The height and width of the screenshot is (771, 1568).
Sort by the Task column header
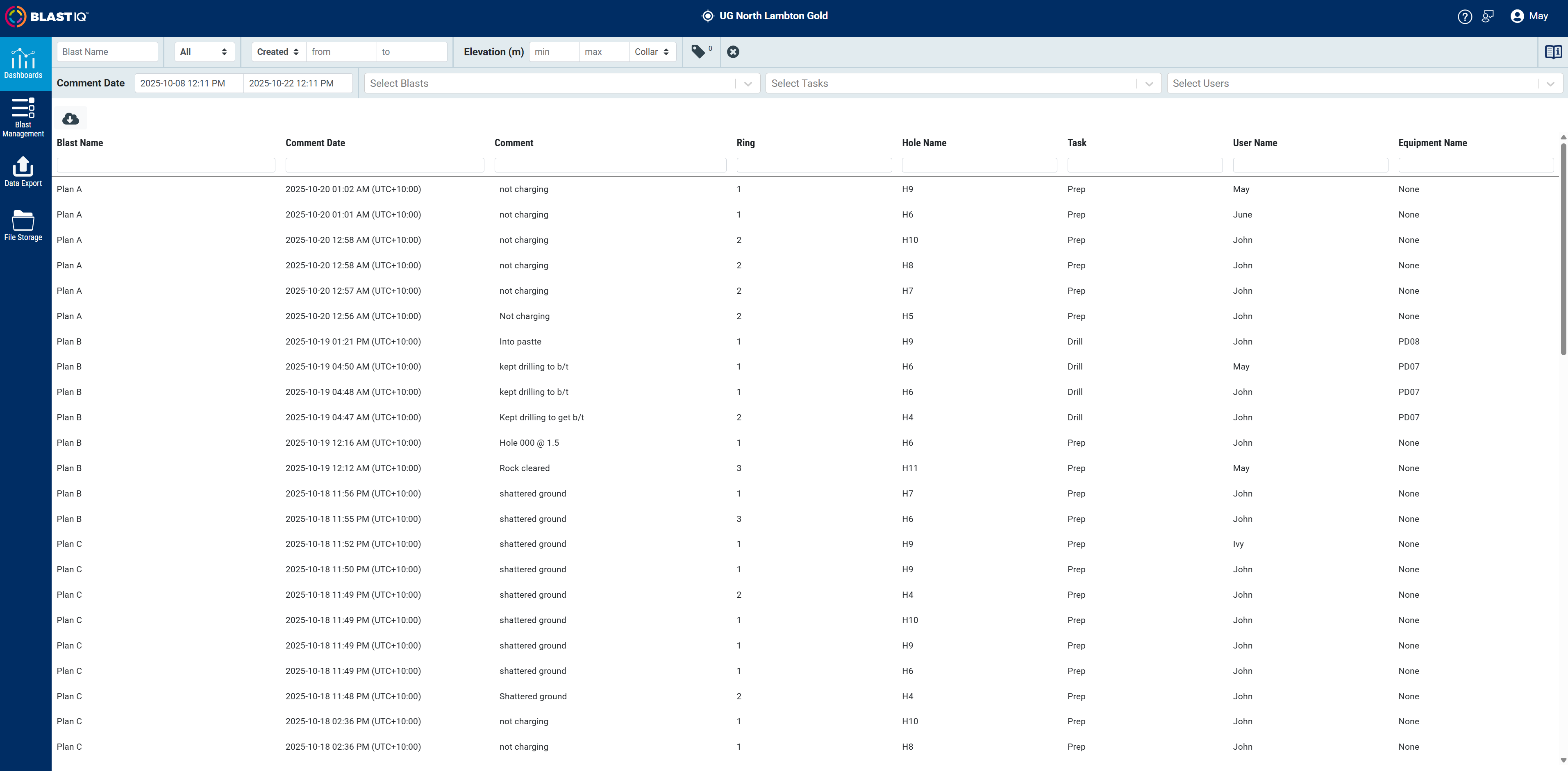click(x=1077, y=143)
